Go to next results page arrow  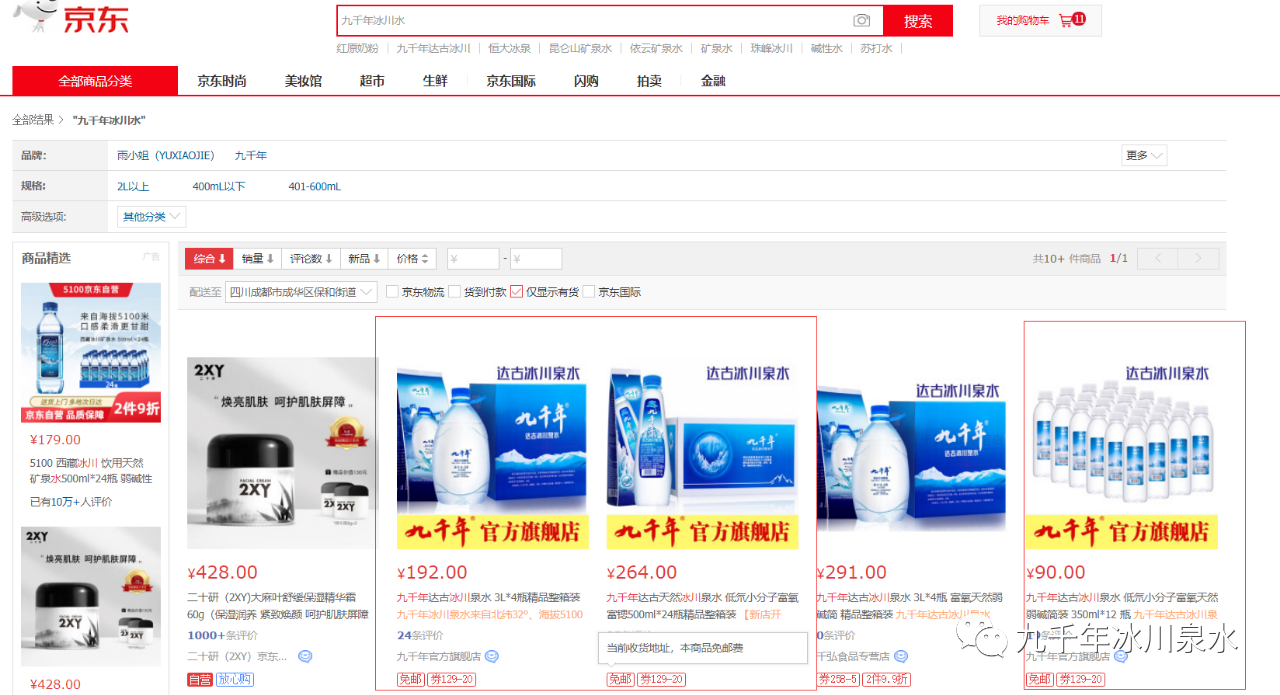point(1198,258)
